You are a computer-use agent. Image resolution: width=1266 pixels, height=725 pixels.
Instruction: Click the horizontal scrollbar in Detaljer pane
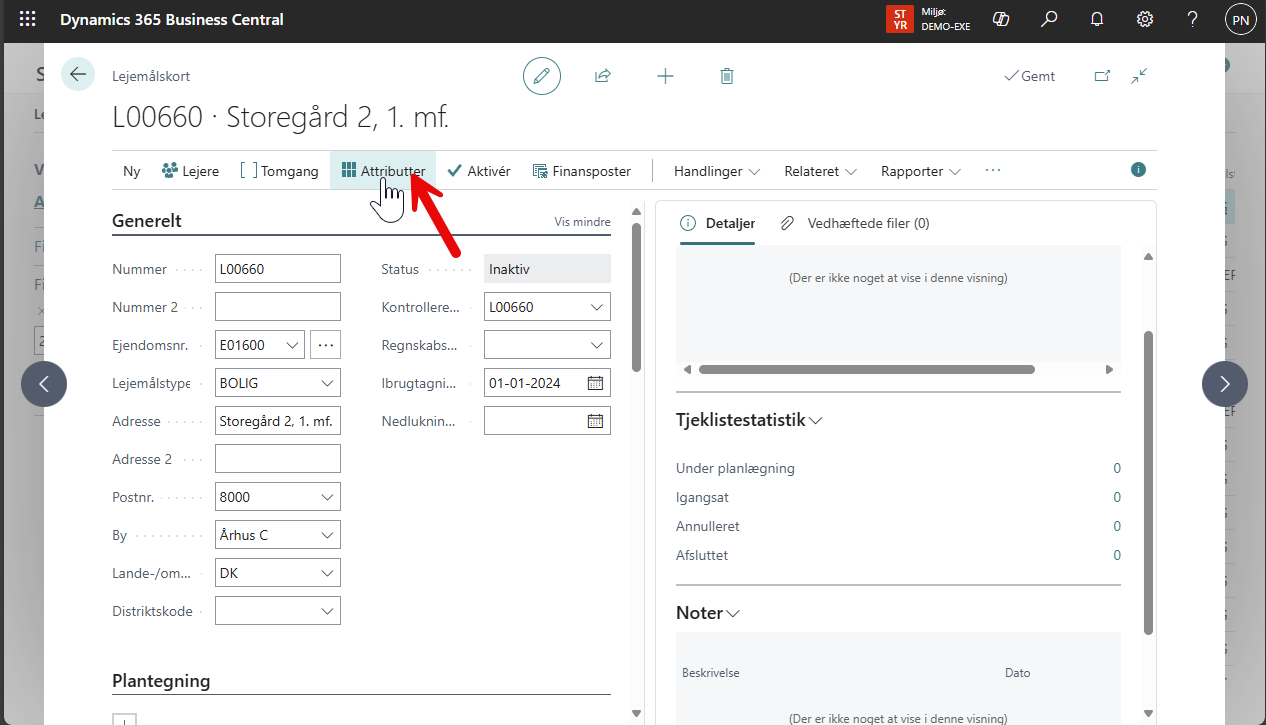click(x=866, y=370)
